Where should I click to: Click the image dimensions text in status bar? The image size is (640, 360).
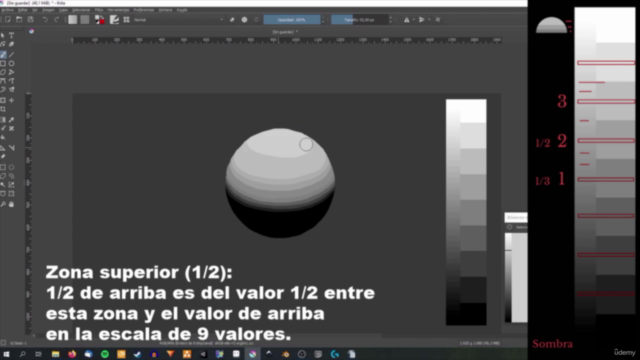(x=480, y=343)
